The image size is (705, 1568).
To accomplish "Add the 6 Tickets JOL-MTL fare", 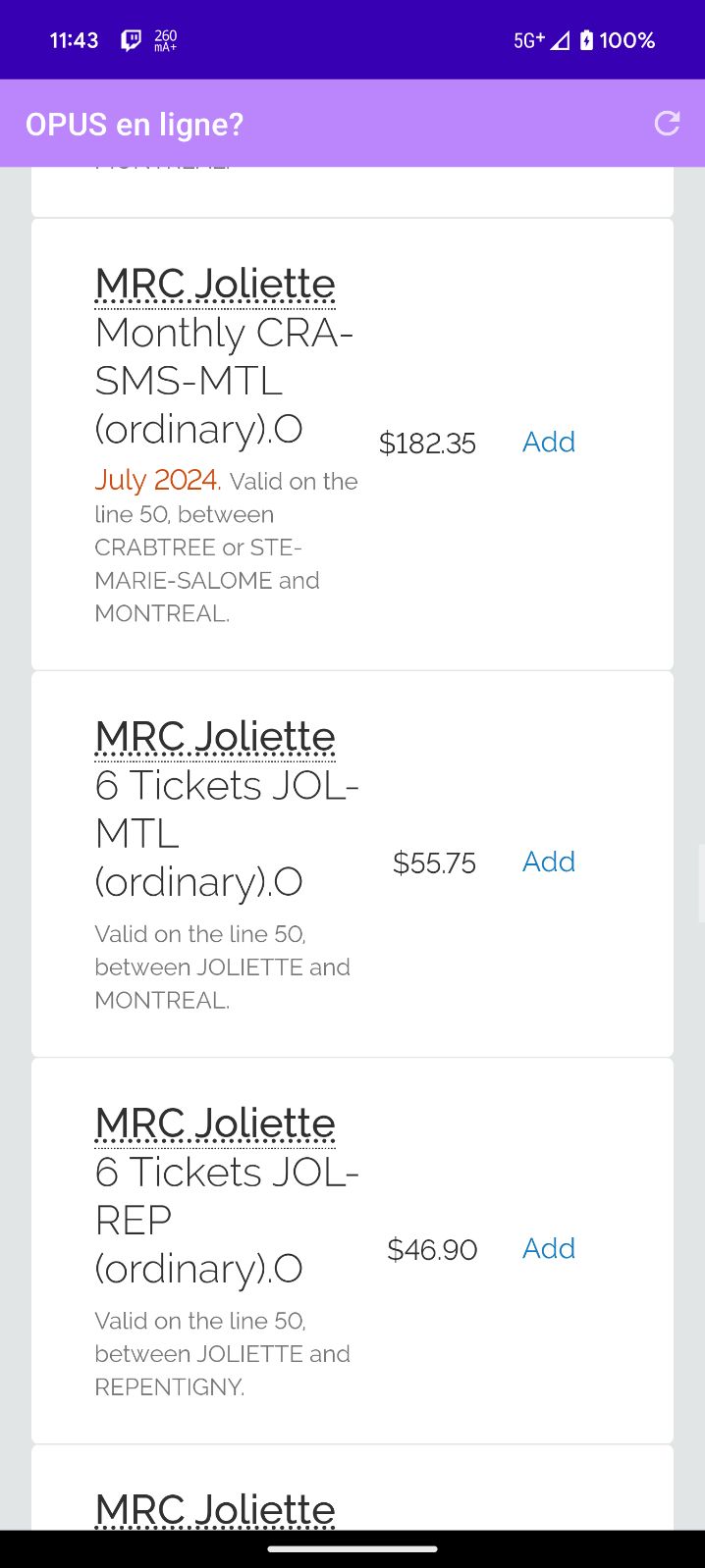I will [548, 862].
